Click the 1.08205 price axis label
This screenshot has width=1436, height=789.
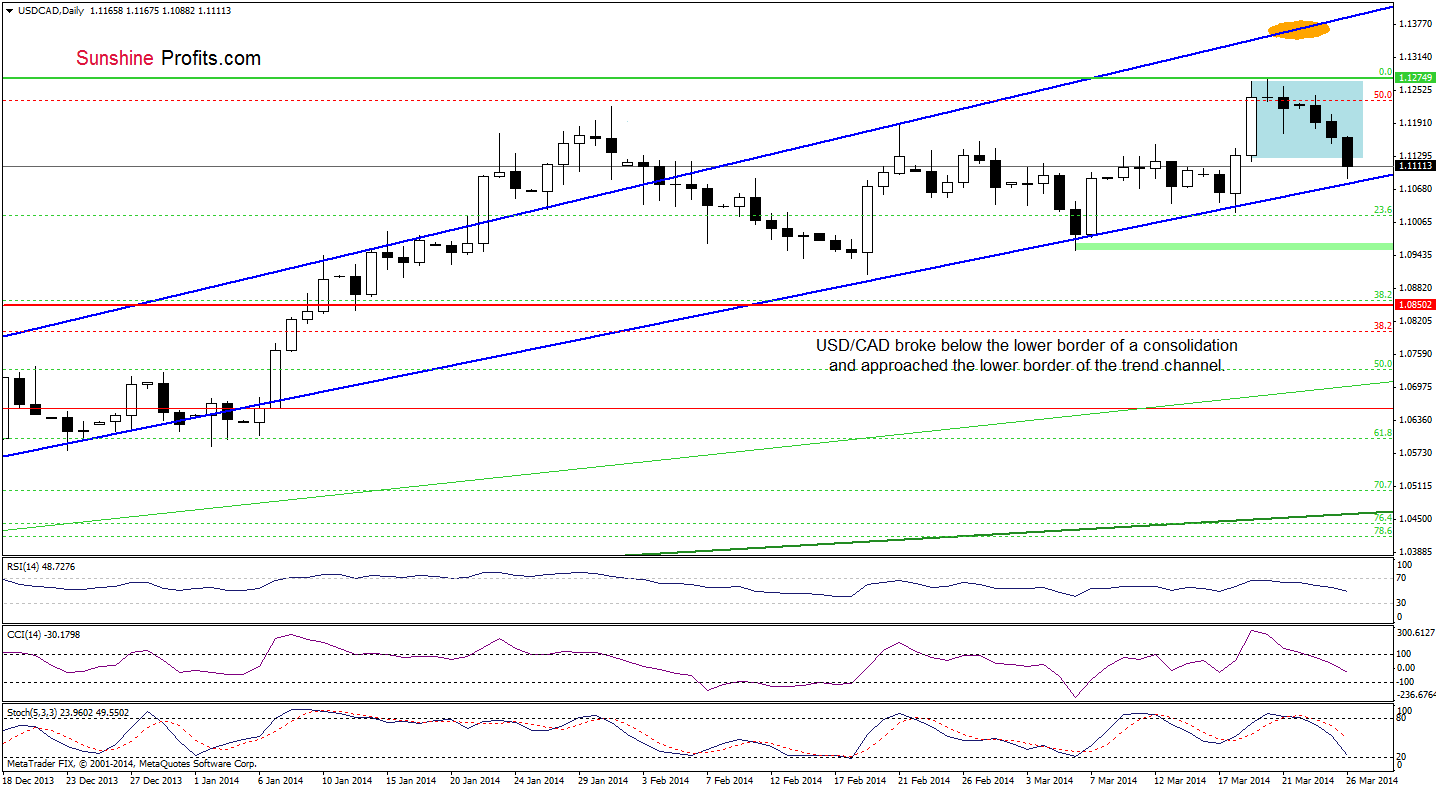click(1414, 321)
